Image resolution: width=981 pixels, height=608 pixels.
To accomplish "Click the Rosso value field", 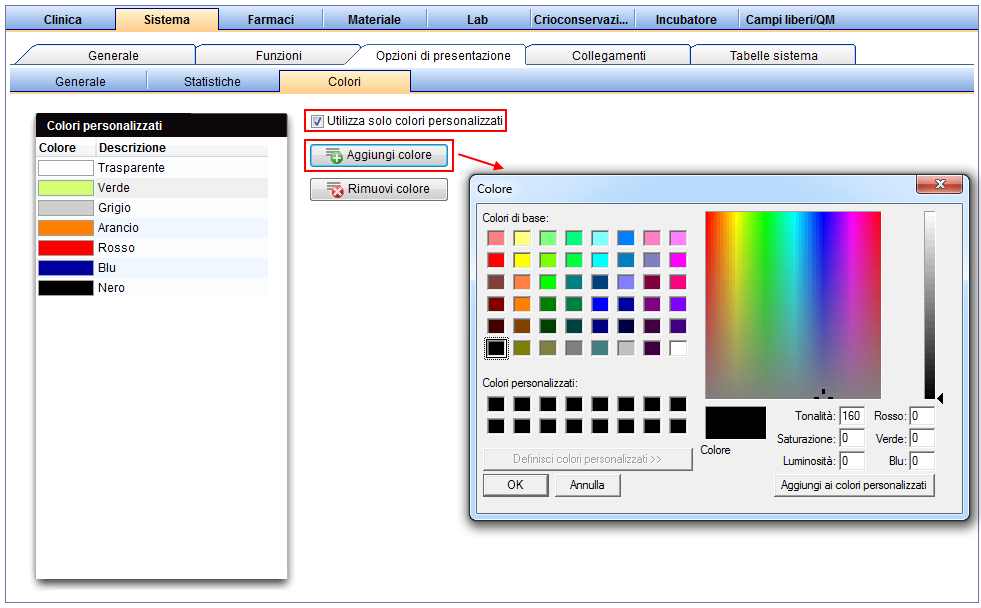I will [922, 416].
